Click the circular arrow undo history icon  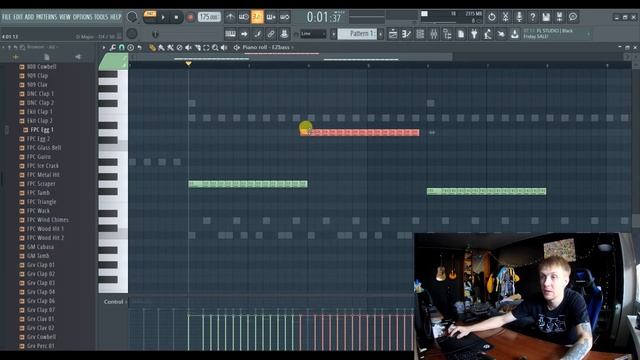coord(492,17)
